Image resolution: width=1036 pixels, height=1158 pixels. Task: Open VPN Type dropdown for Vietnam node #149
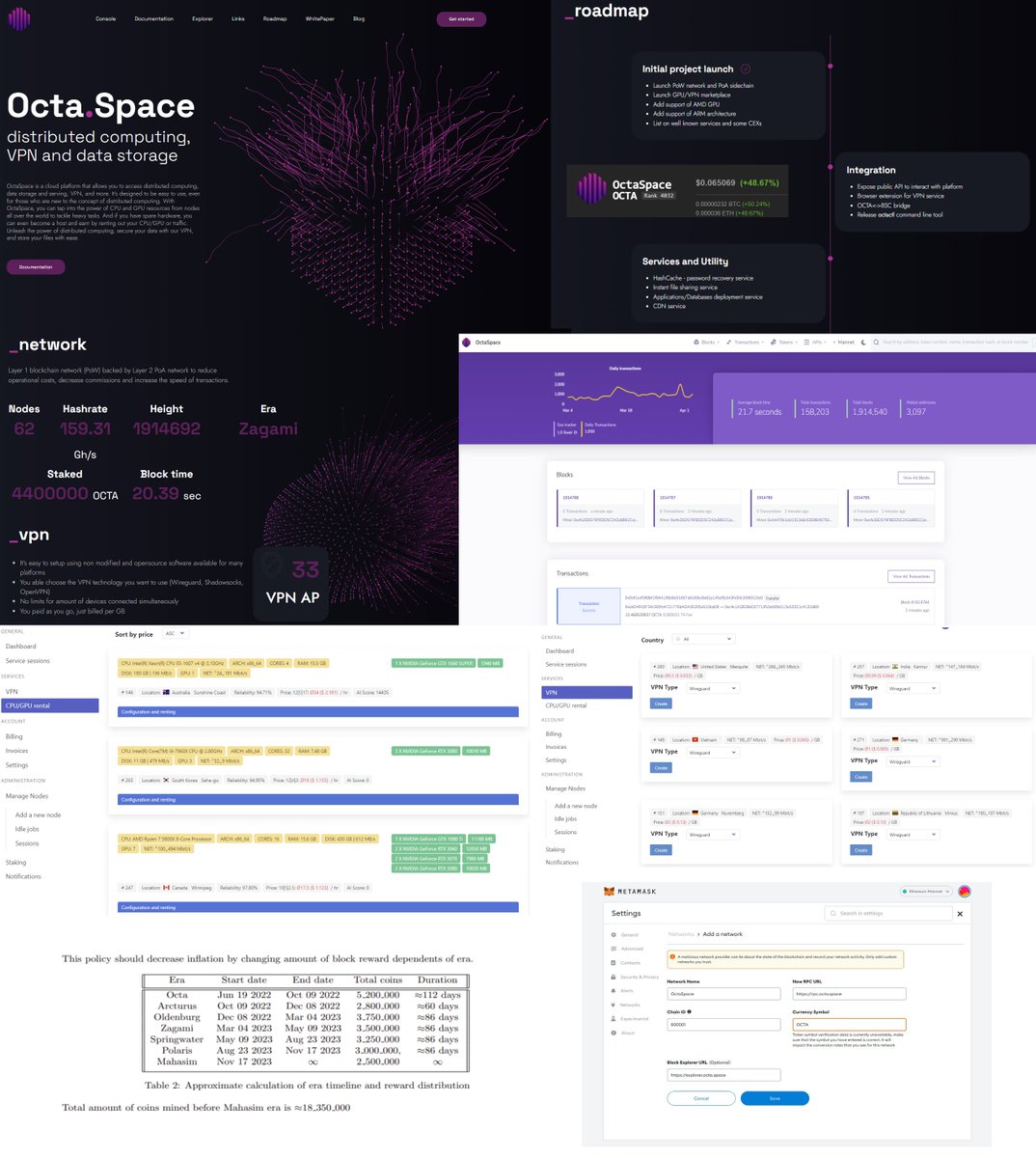pos(713,752)
